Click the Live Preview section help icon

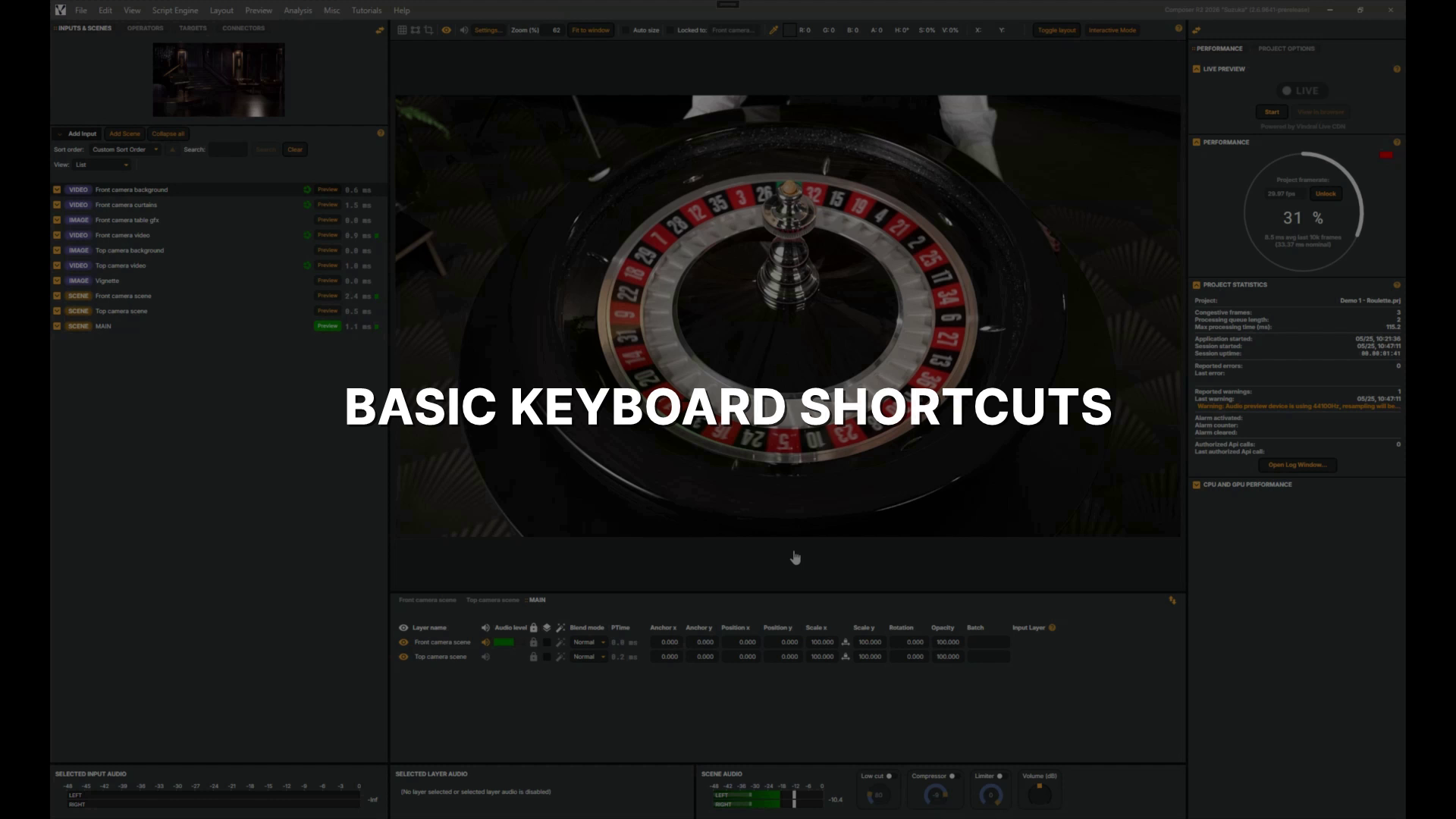click(x=1397, y=69)
